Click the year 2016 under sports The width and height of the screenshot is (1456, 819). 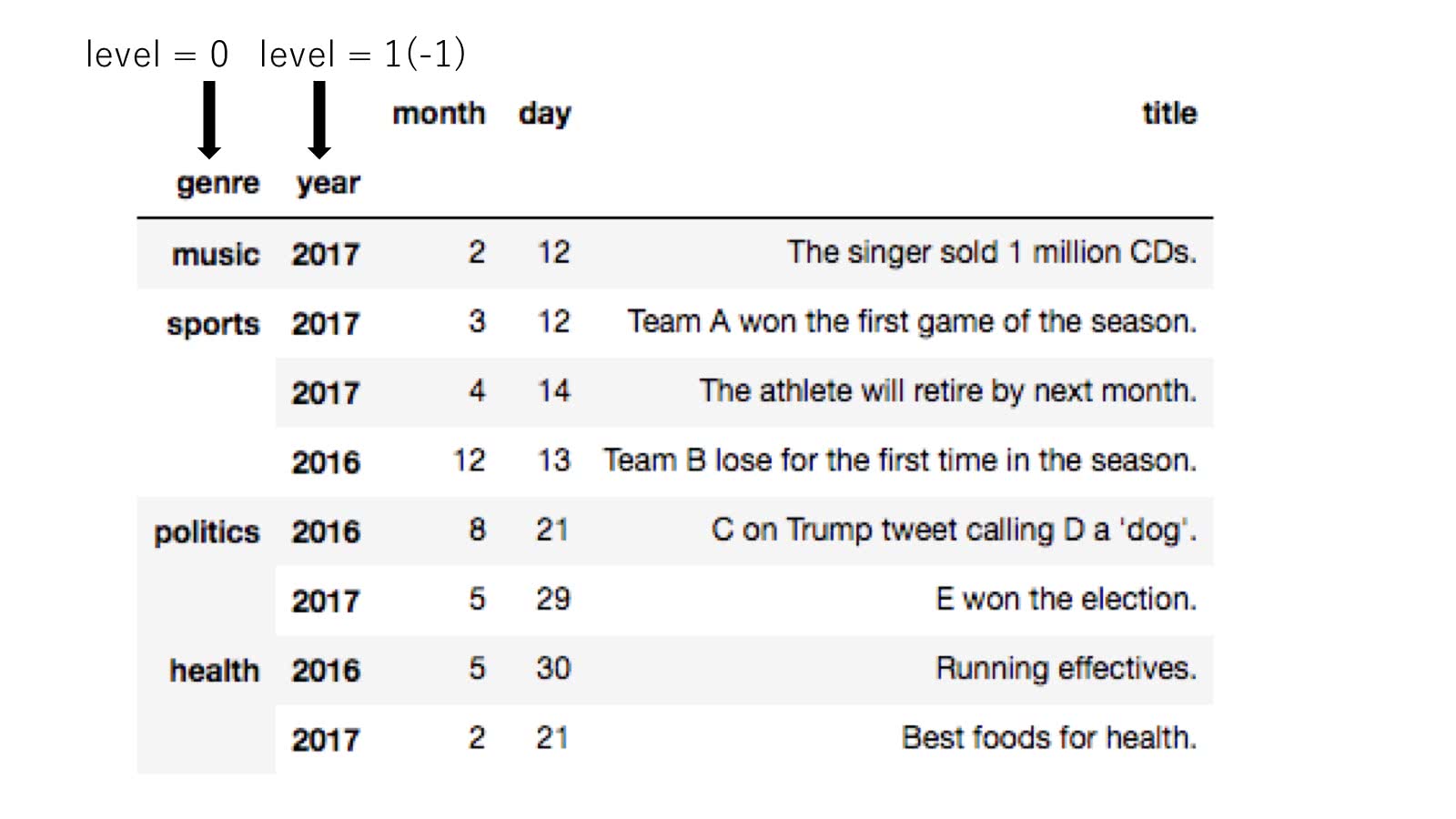[x=326, y=462]
